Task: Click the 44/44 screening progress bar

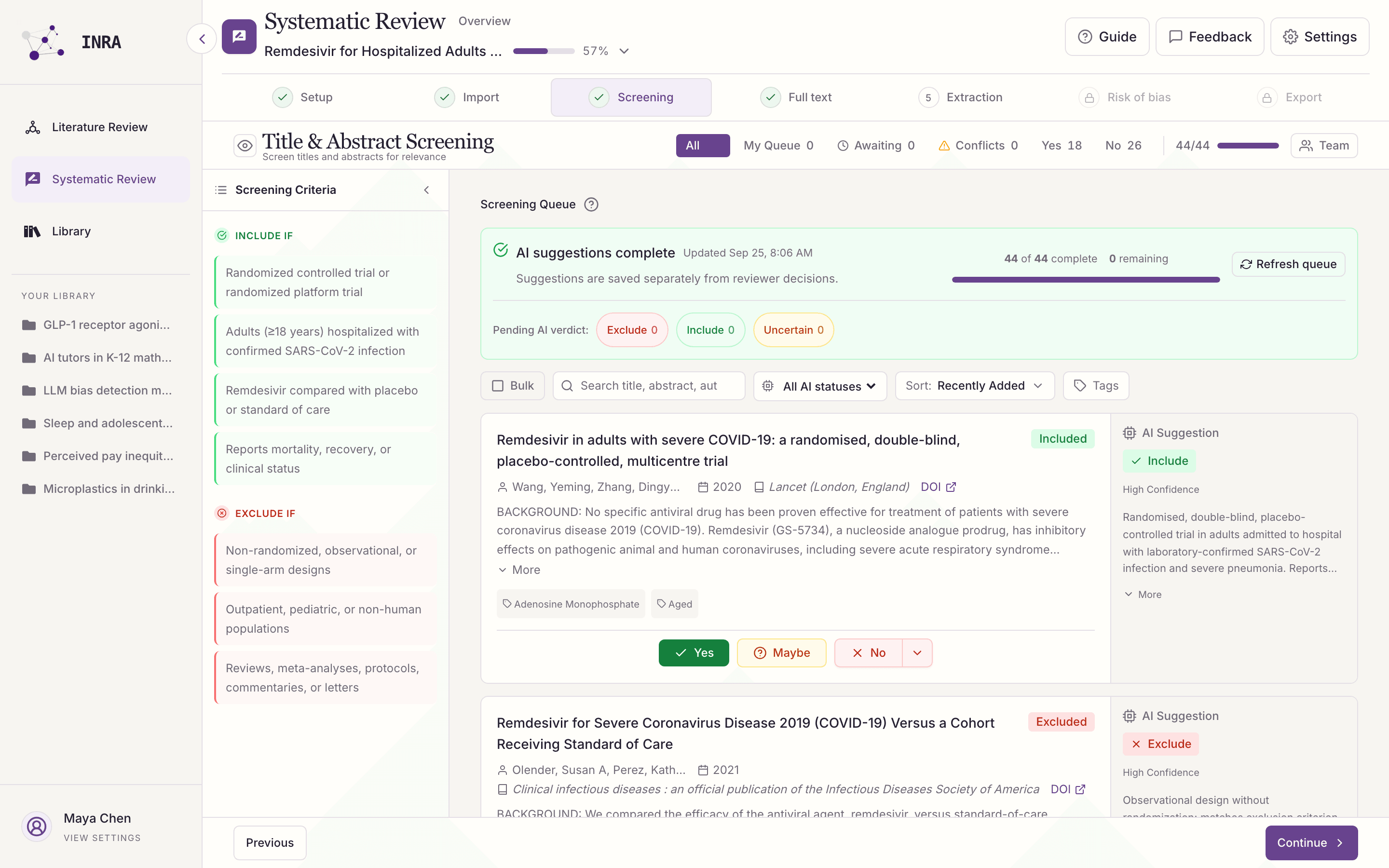Action: [x=1248, y=146]
